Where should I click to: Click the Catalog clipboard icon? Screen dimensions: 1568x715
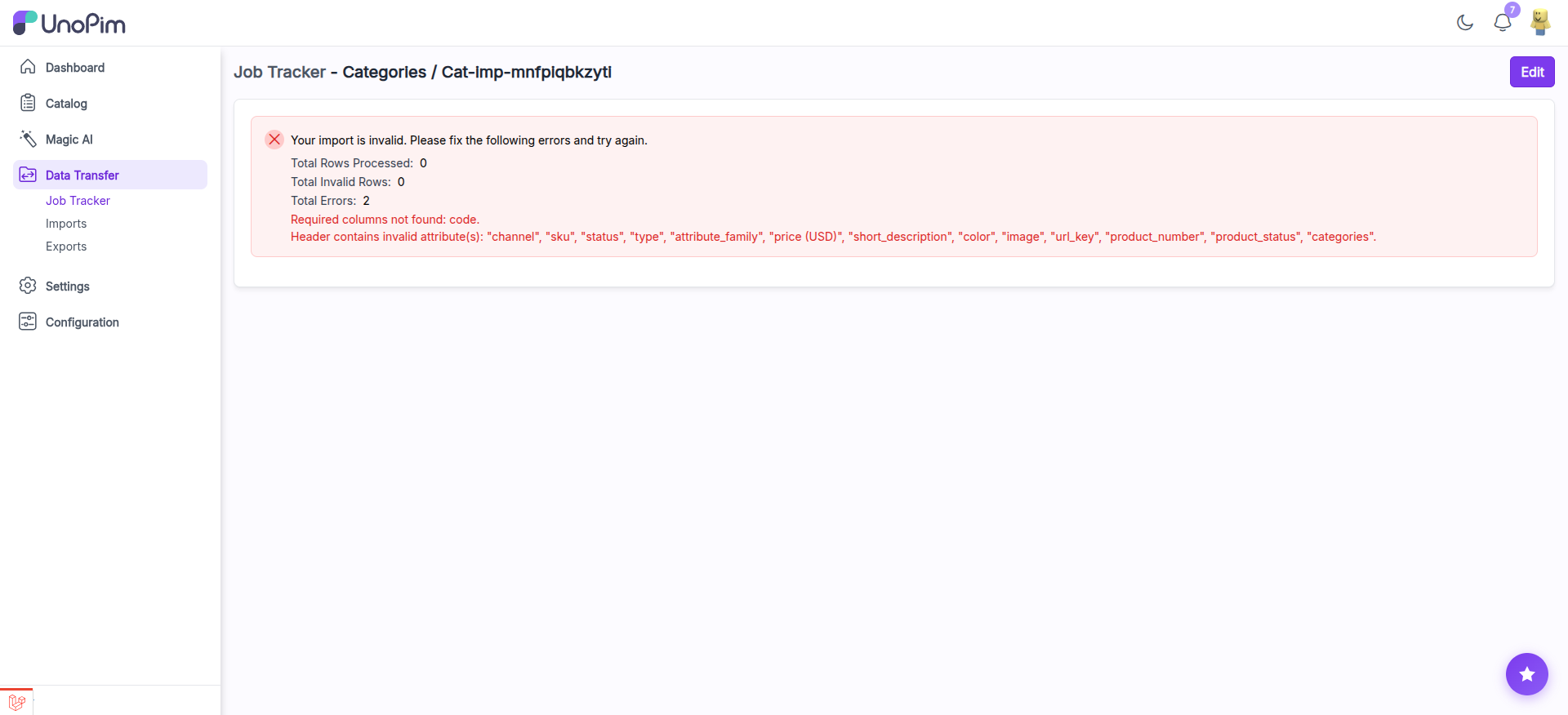28,103
